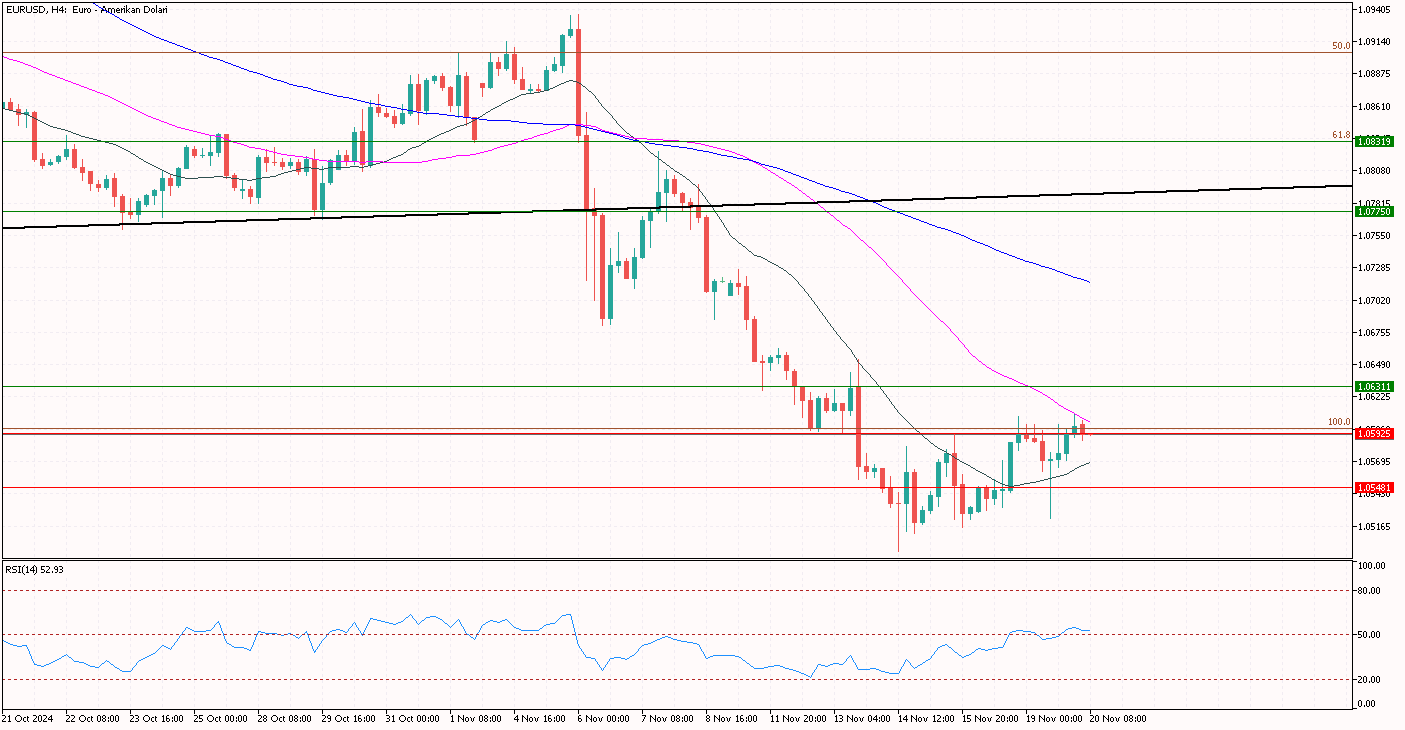This screenshot has height=730, width=1405.
Task: Click the 1.05165 price axis value
Action: tap(1375, 527)
